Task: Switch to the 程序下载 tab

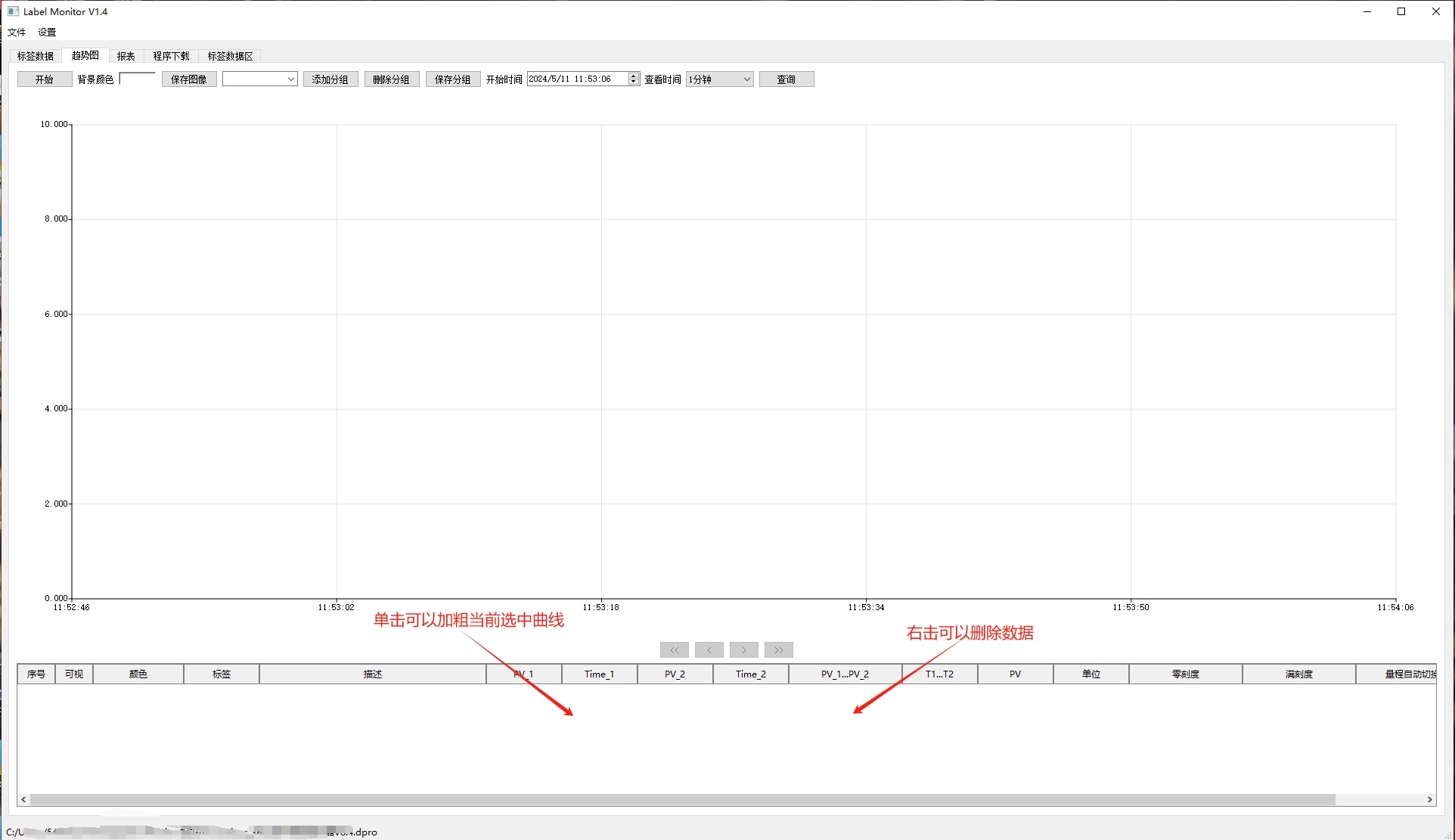Action: click(x=171, y=56)
